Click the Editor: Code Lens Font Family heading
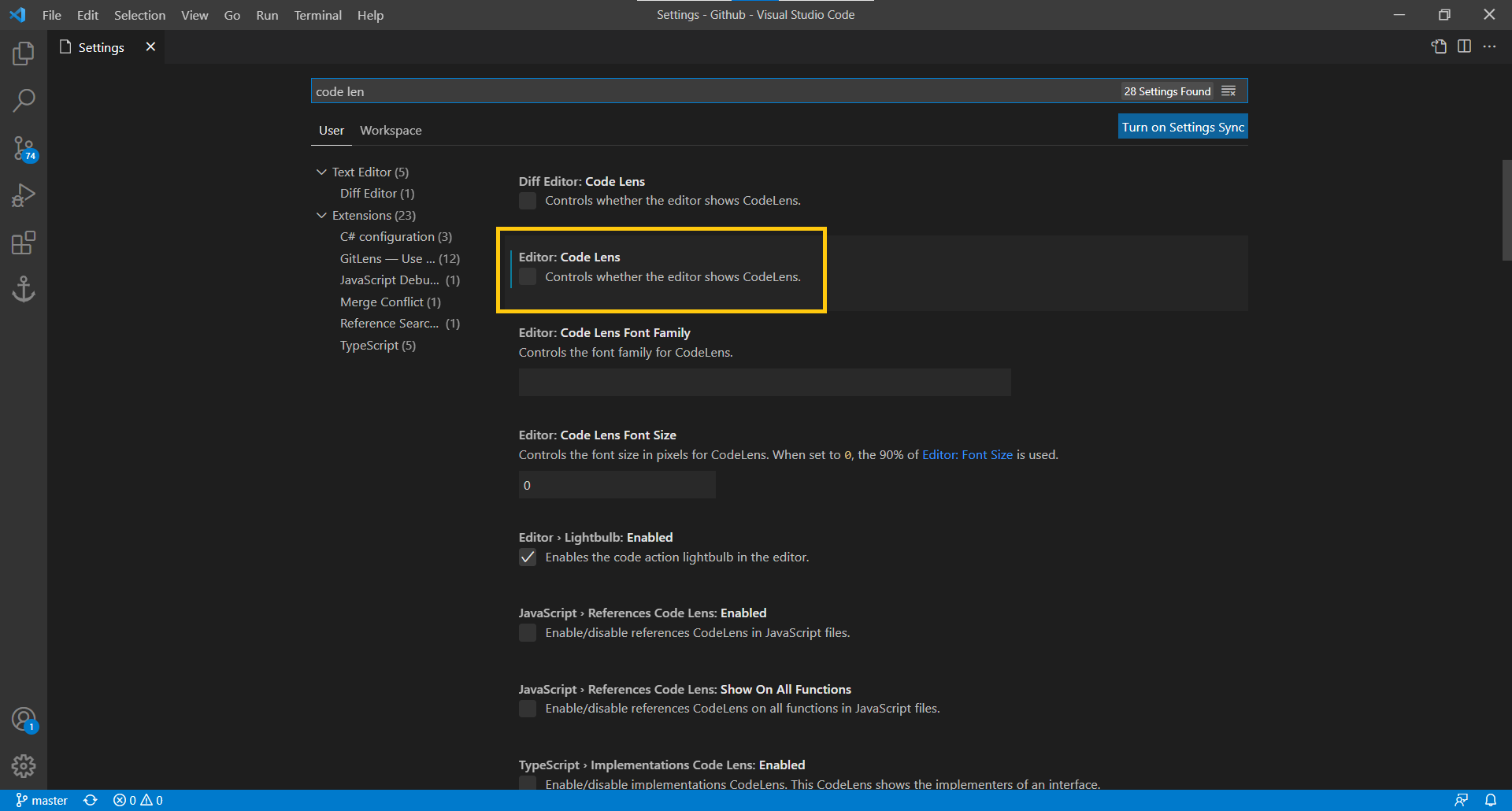Viewport: 1512px width, 811px height. [x=604, y=333]
